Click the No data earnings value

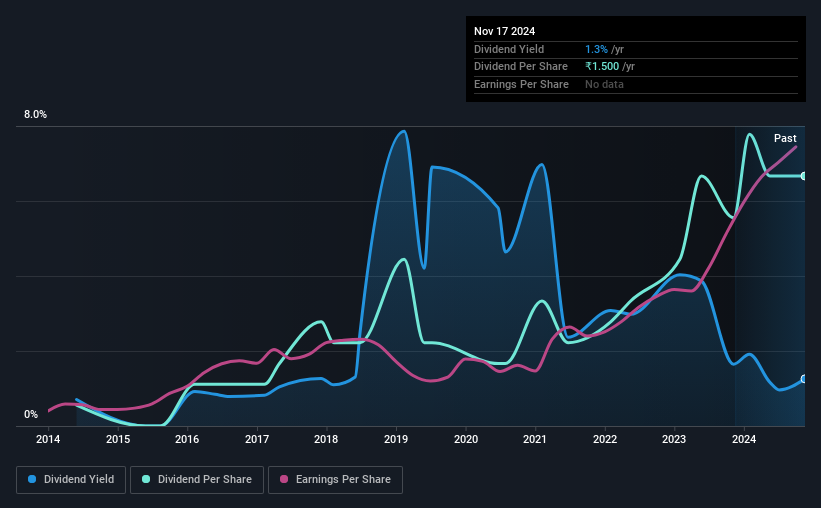pyautogui.click(x=604, y=84)
